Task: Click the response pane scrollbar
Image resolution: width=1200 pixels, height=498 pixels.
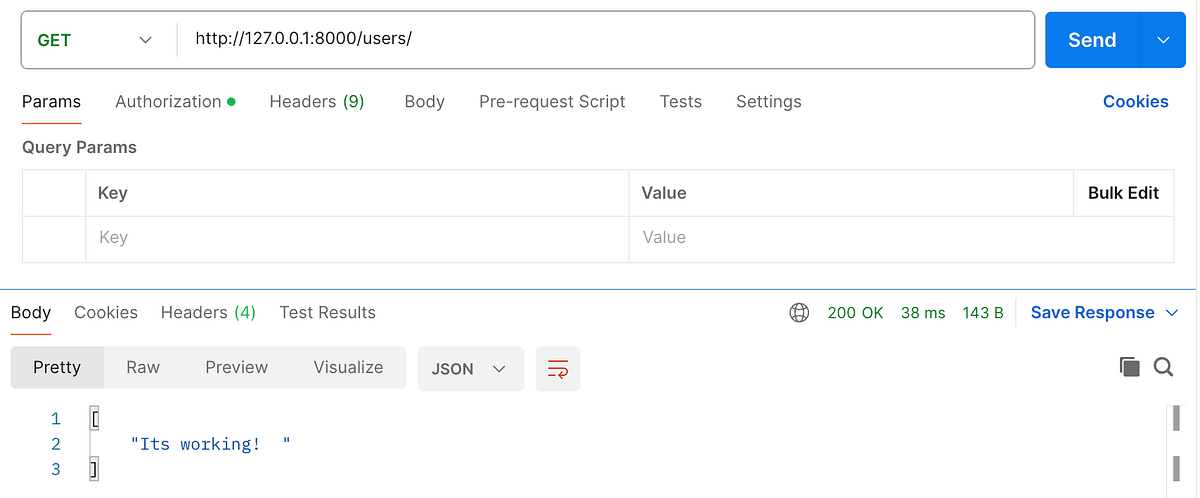Action: tap(1175, 445)
